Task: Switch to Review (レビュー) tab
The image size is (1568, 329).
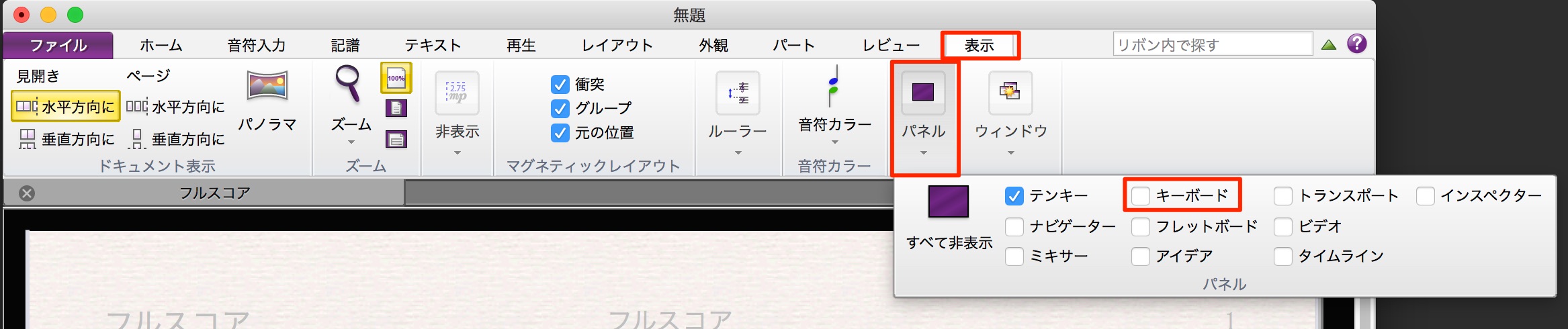Action: 891,45
